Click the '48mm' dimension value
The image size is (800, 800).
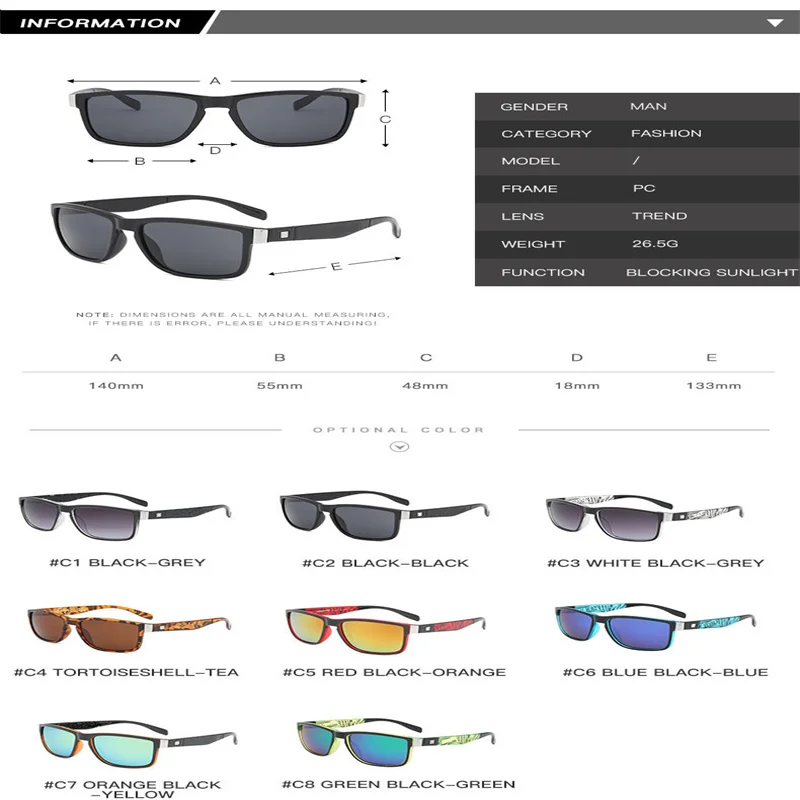coord(425,386)
